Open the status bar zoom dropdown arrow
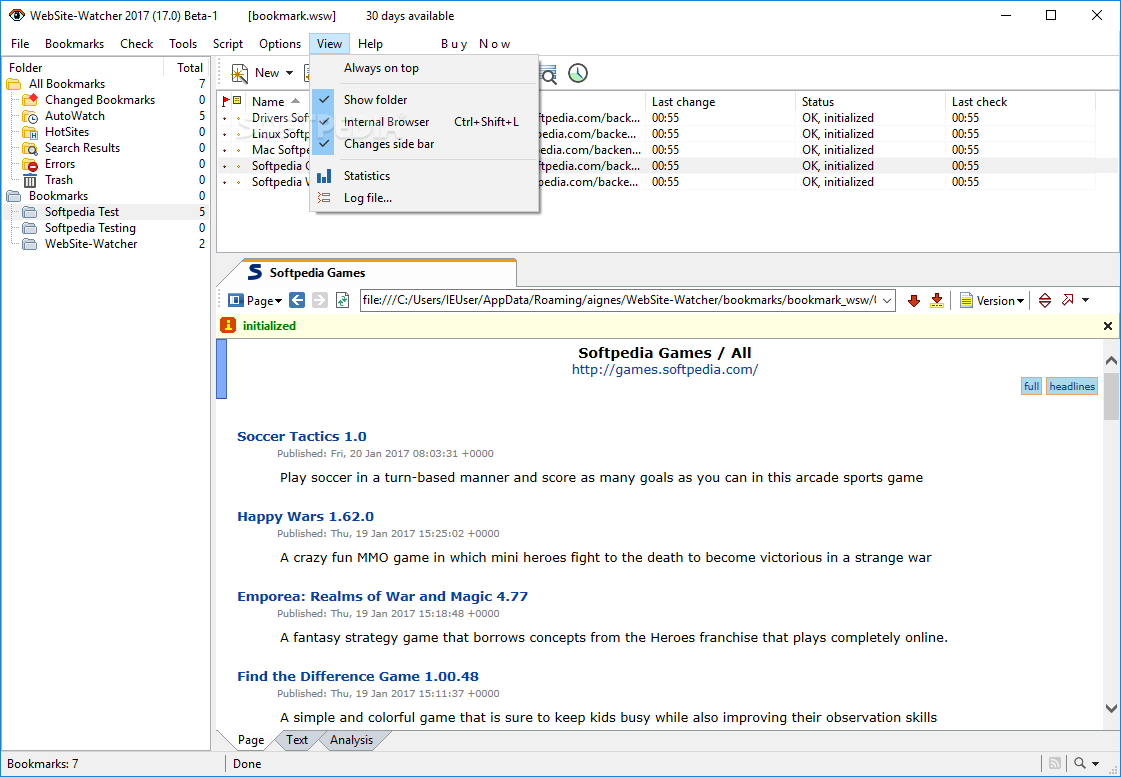Viewport: 1121px width, 777px height. (x=1095, y=764)
